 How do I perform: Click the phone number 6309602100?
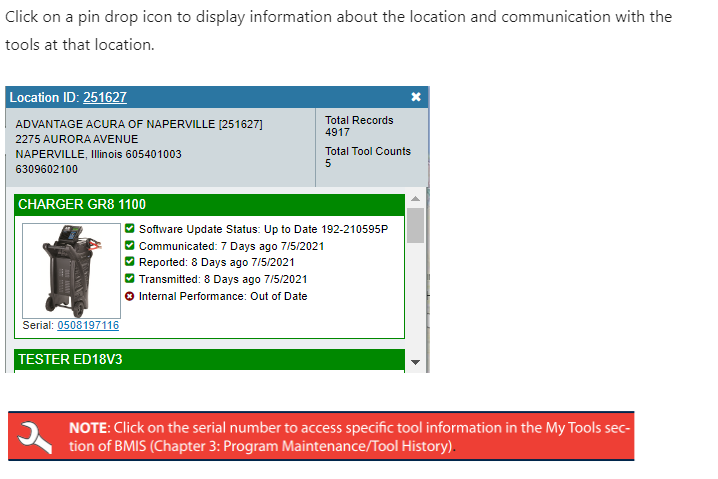coord(46,169)
